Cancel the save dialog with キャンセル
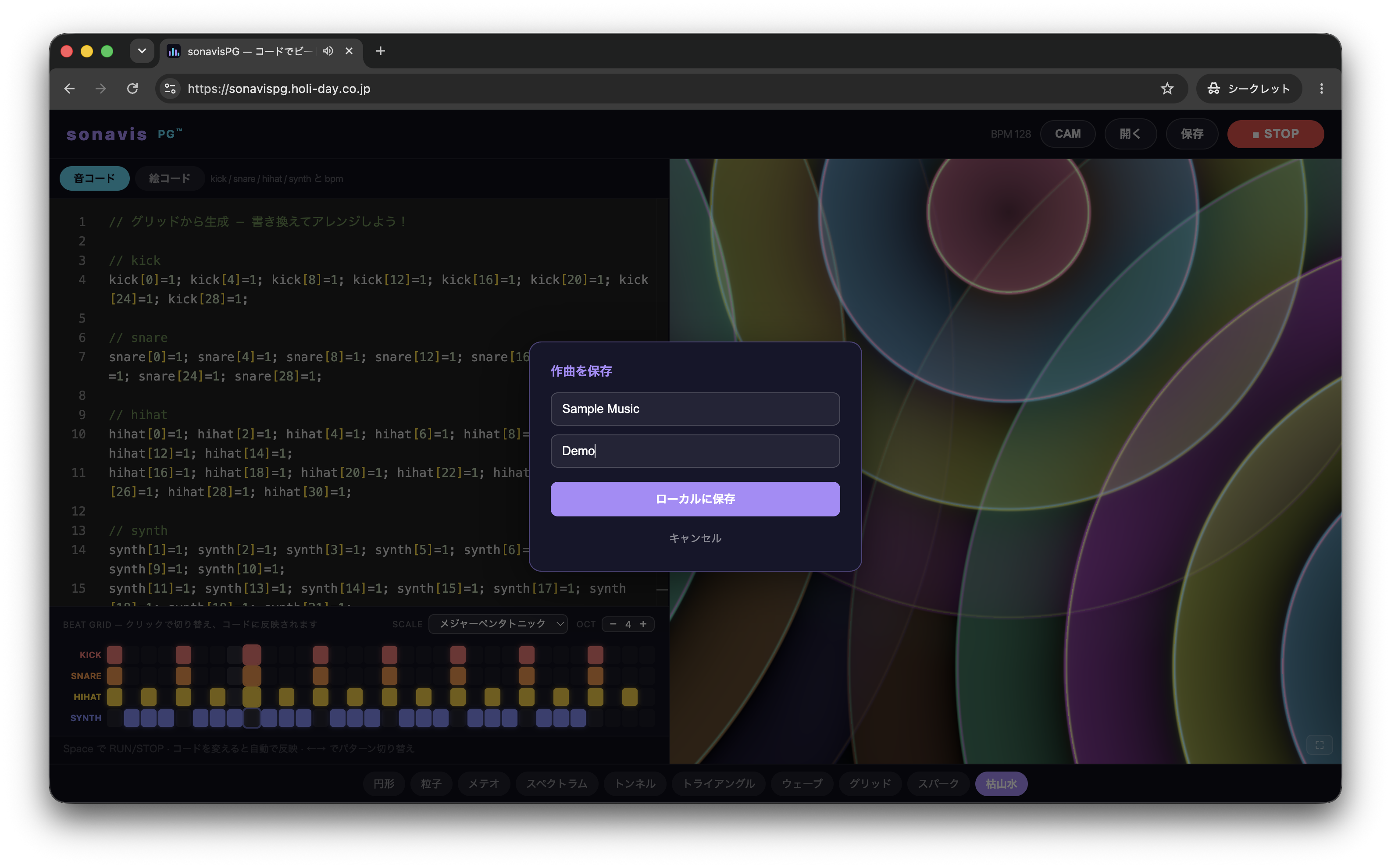The image size is (1391, 868). point(695,537)
